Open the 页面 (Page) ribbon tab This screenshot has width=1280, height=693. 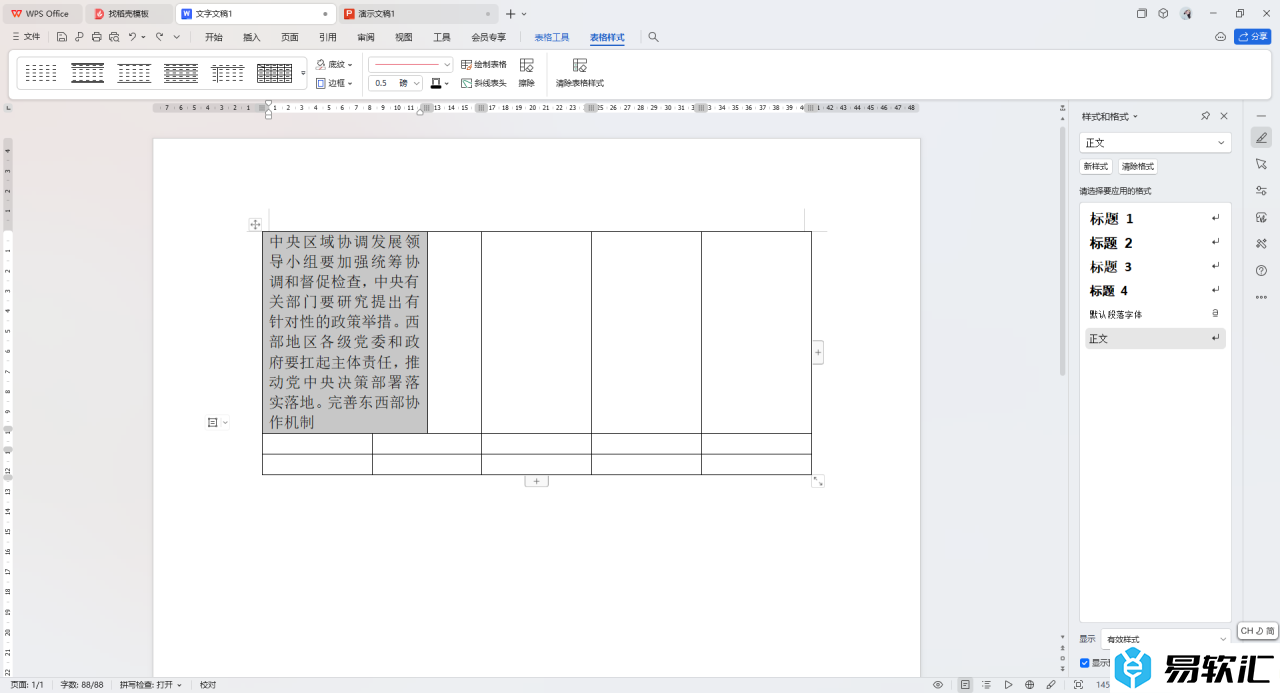click(x=290, y=37)
